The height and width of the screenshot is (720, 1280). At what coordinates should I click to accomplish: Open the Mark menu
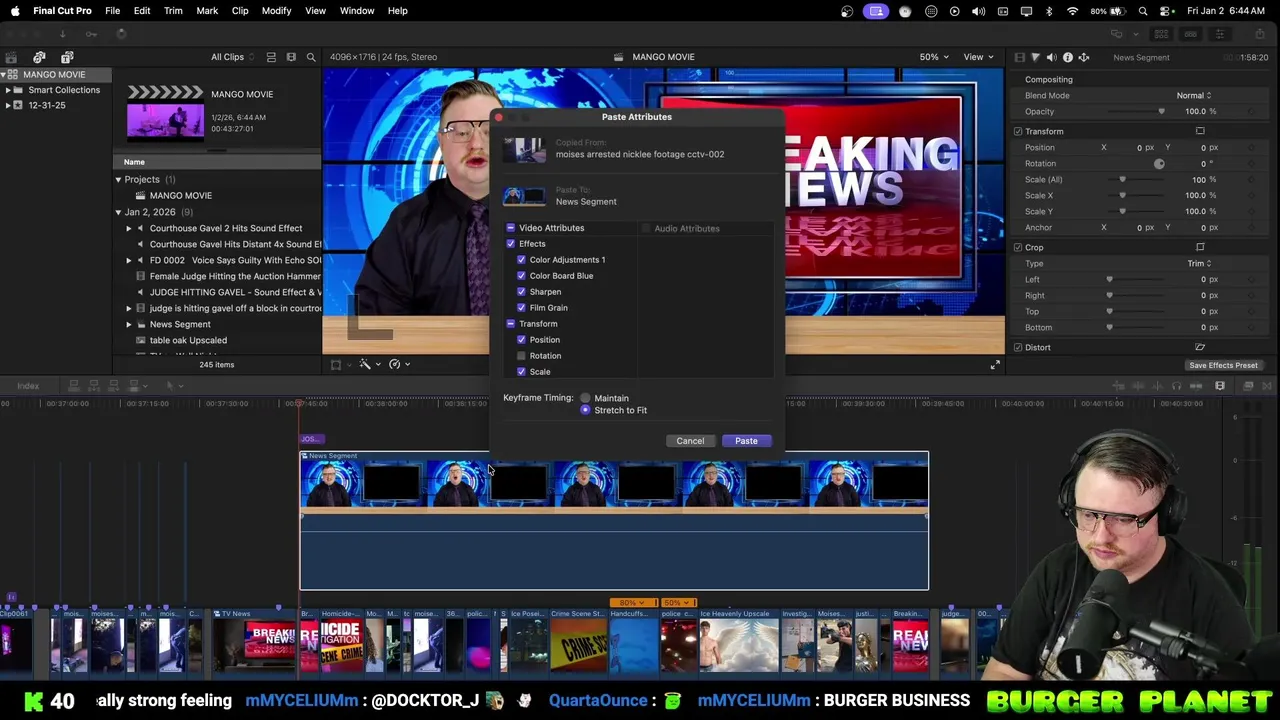(x=207, y=11)
